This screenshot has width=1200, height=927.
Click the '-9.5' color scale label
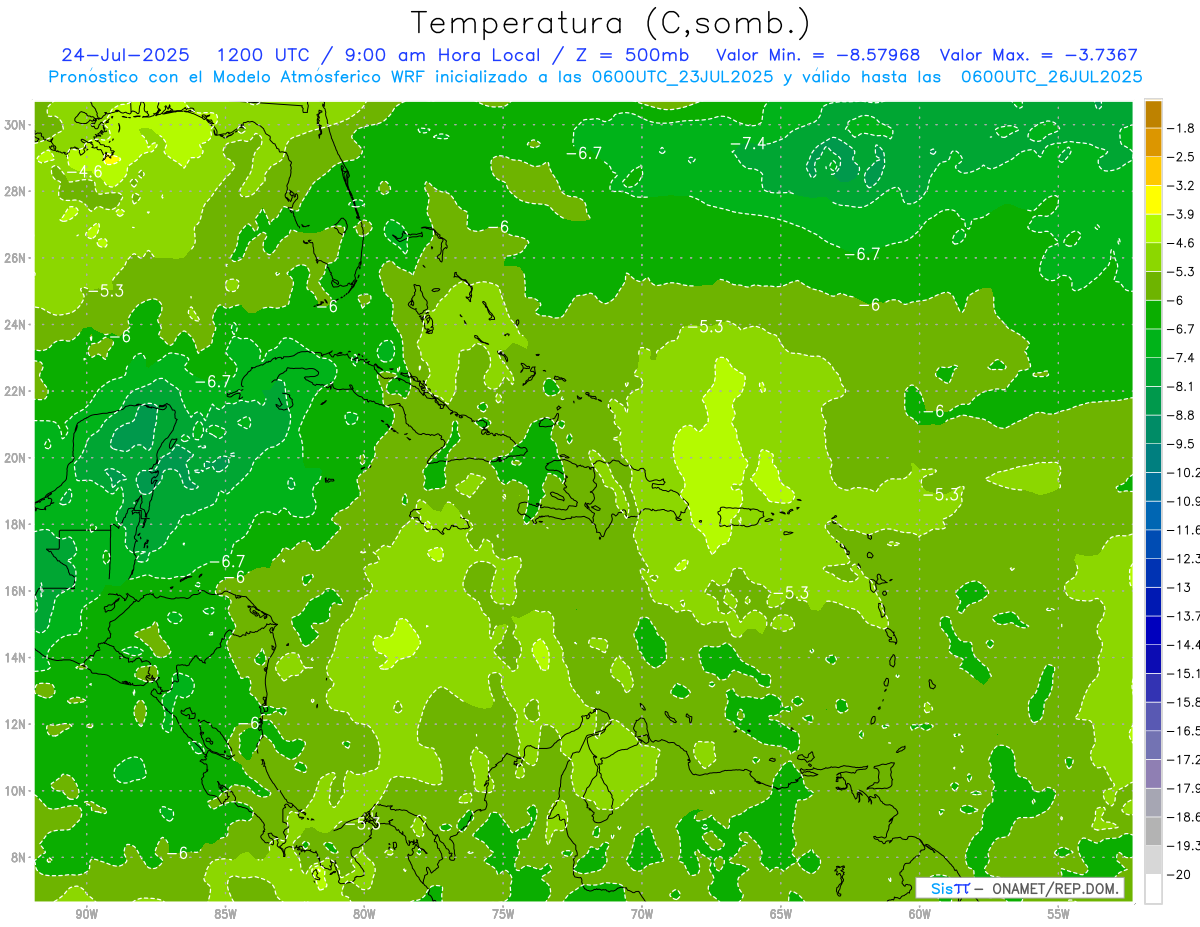1182,443
